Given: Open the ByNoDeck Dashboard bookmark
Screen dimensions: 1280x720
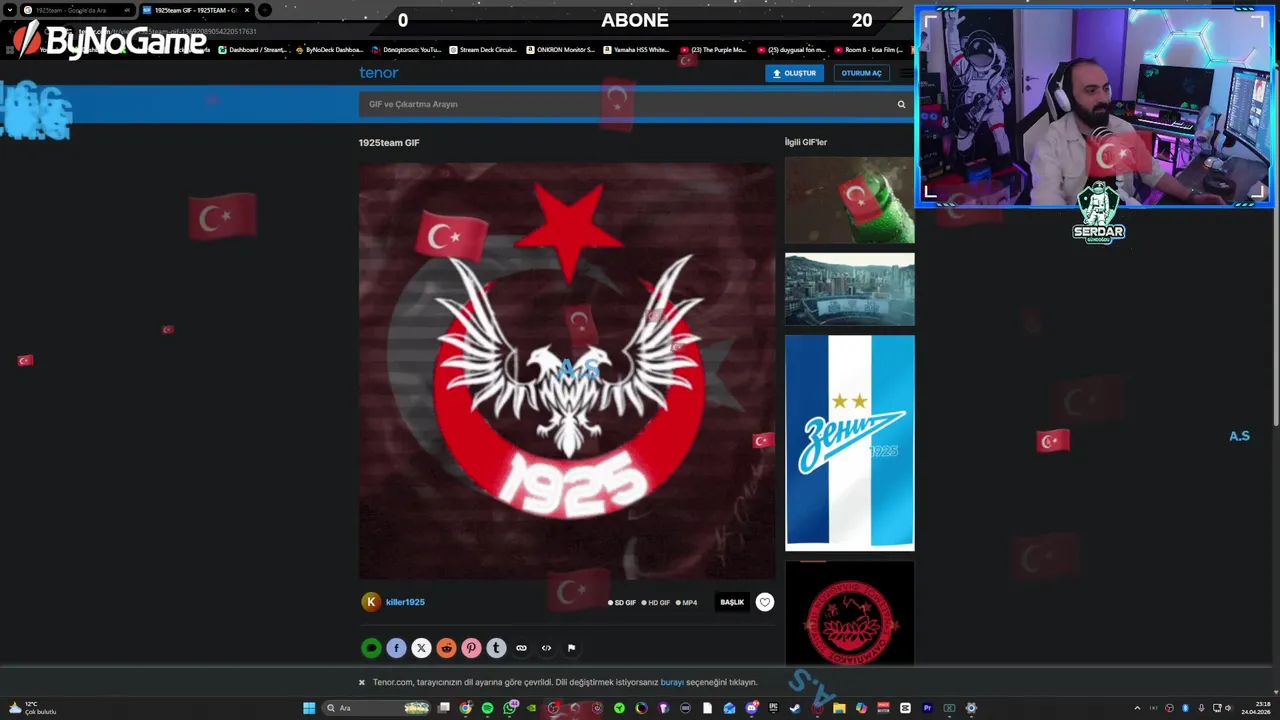Looking at the screenshot, I should [329, 49].
